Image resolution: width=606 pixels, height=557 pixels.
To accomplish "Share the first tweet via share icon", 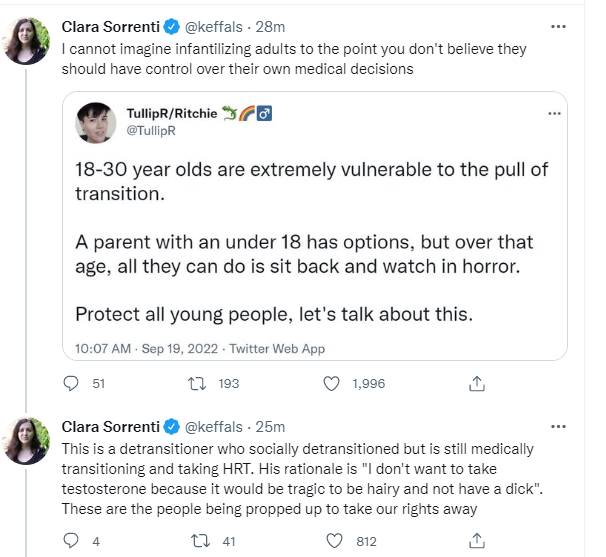I will (x=477, y=383).
